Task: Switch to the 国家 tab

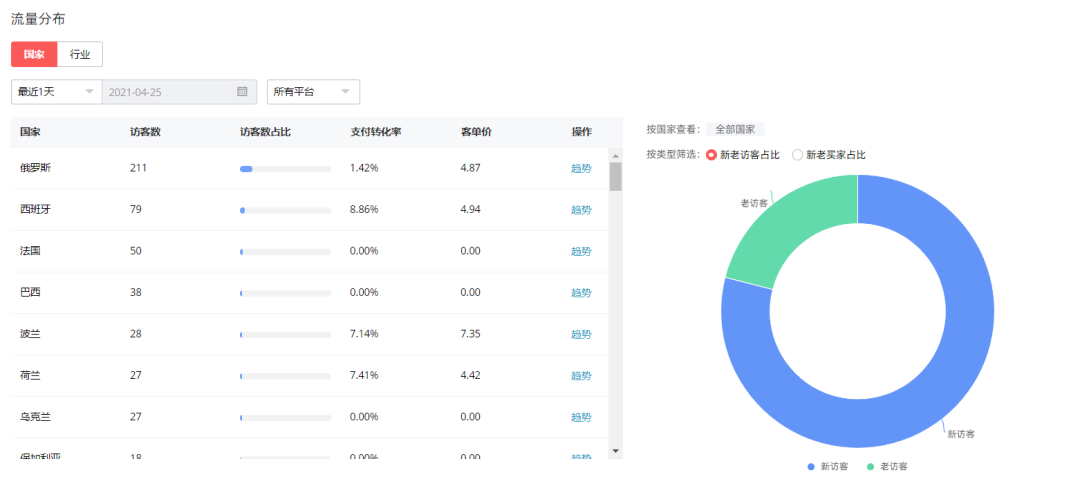Action: pos(34,54)
